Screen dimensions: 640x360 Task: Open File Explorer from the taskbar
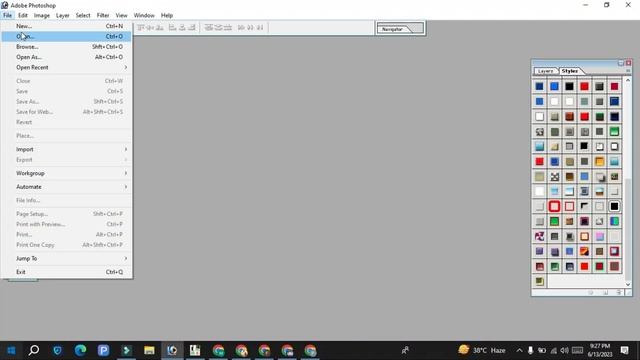(149, 350)
